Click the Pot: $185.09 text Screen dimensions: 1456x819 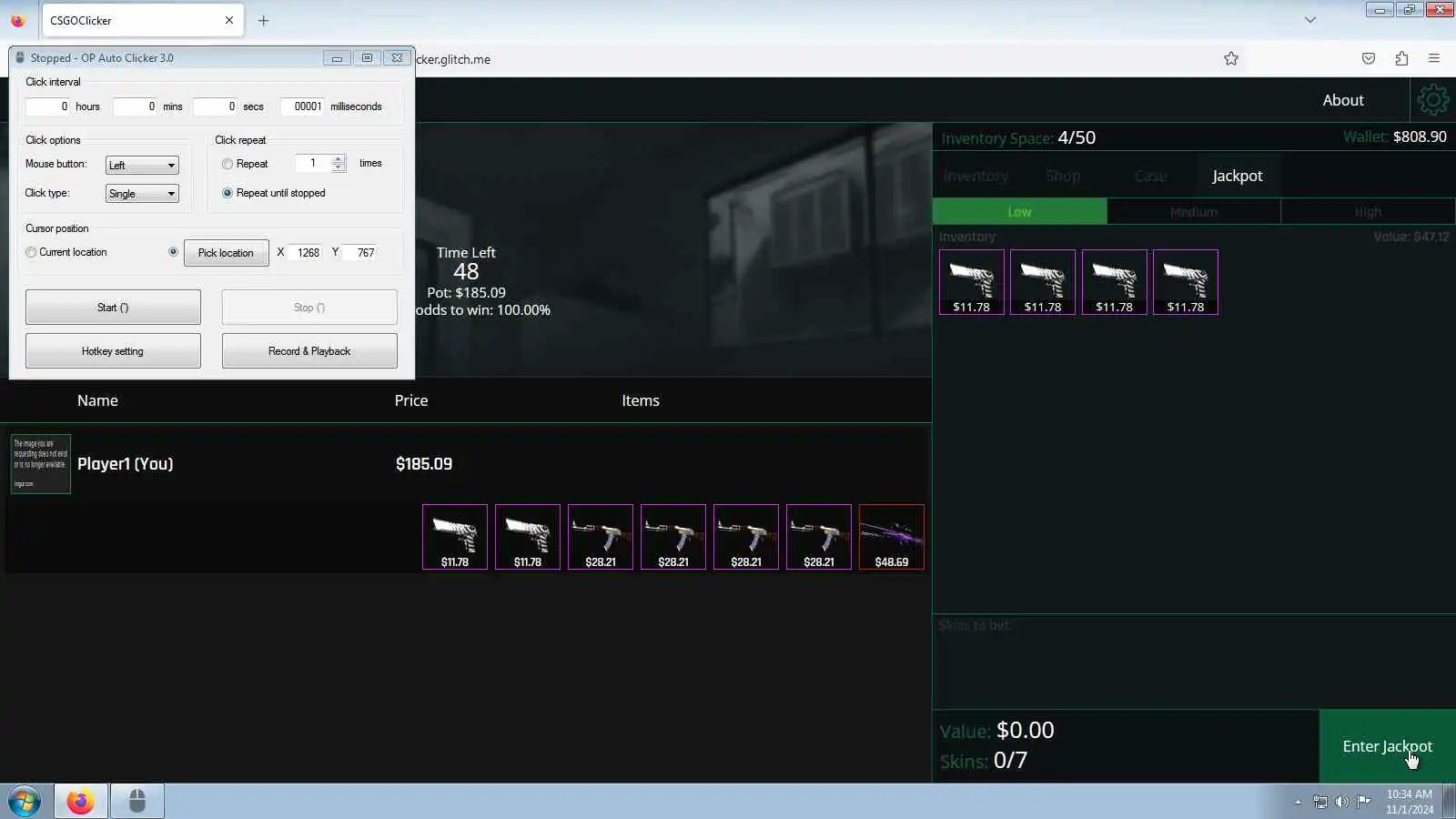tap(466, 293)
